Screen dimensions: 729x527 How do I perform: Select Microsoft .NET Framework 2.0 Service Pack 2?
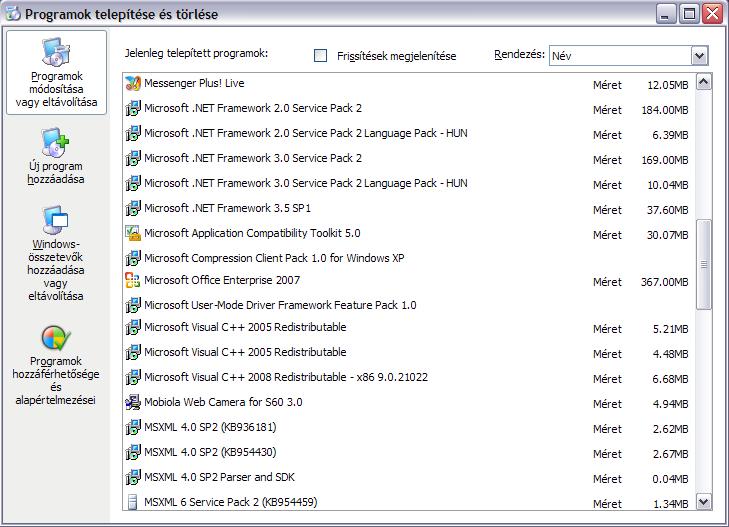(x=409, y=109)
